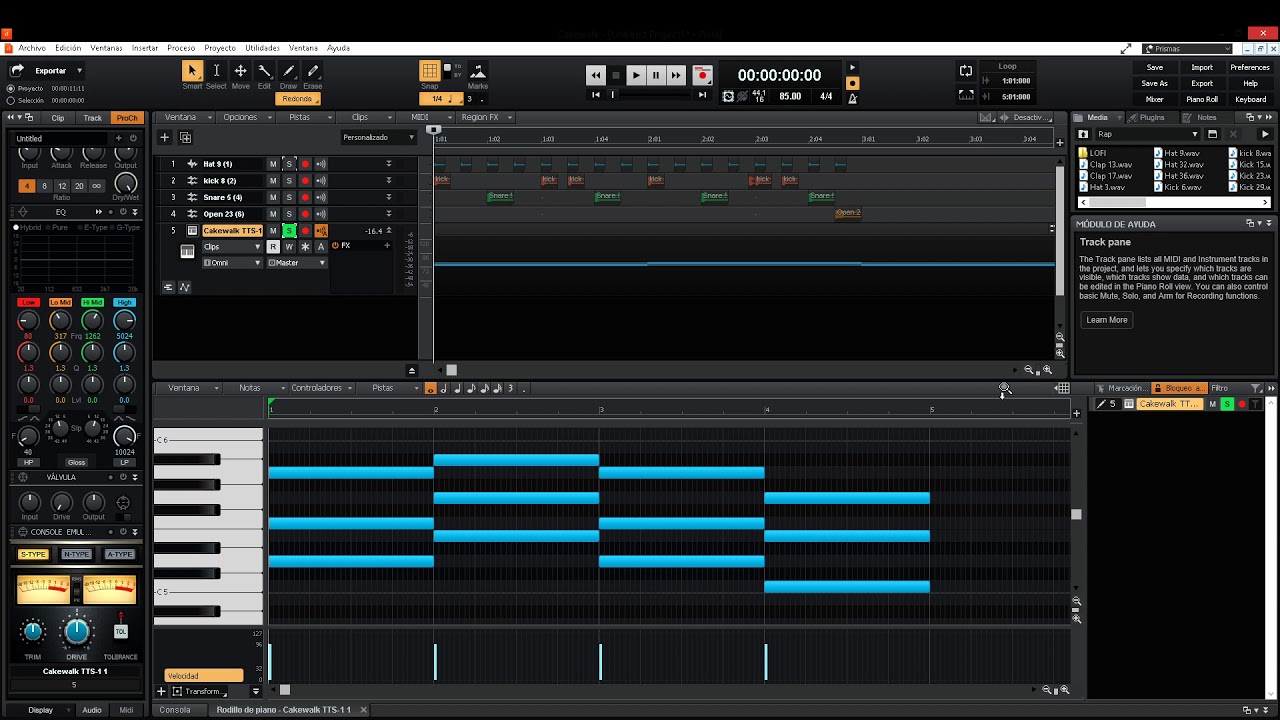
Task: Click the Velocidad controller button
Action: pos(204,676)
